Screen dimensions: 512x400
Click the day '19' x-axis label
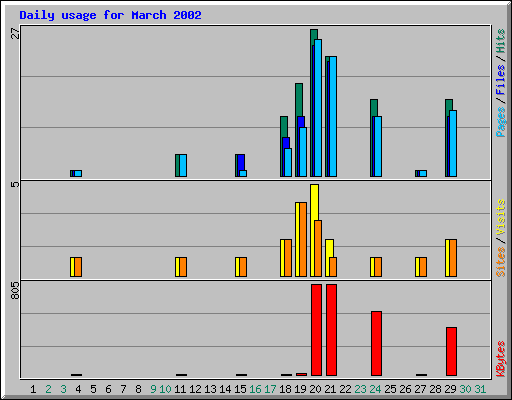click(x=300, y=389)
